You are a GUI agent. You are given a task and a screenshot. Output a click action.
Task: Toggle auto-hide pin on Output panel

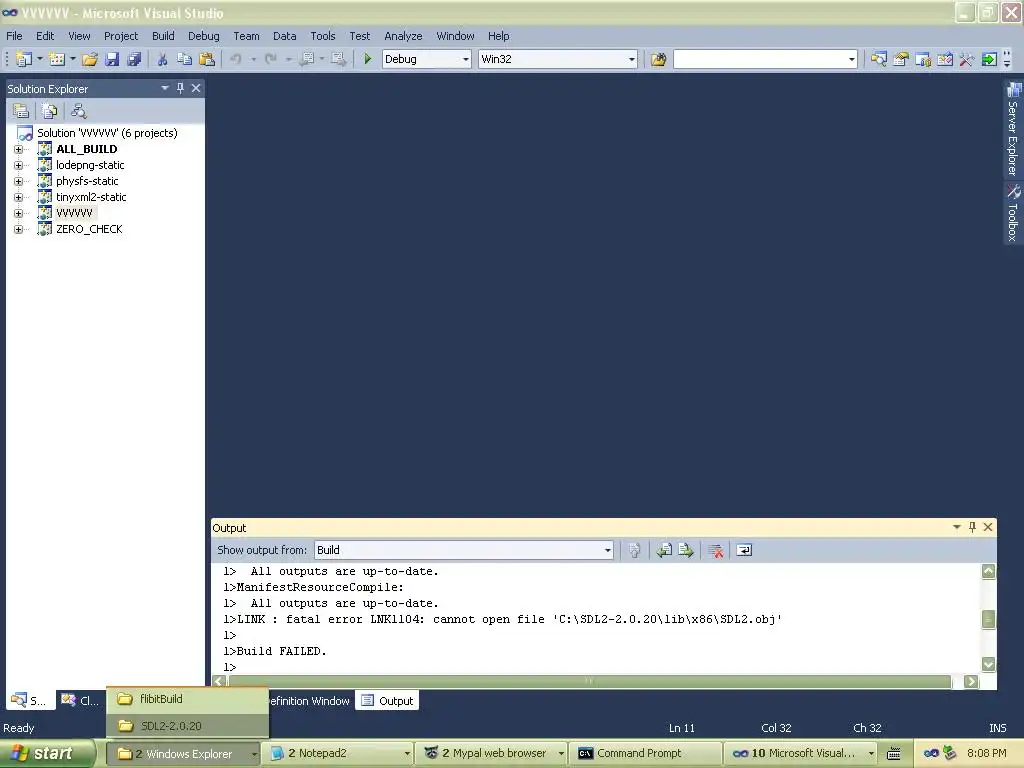(x=972, y=527)
